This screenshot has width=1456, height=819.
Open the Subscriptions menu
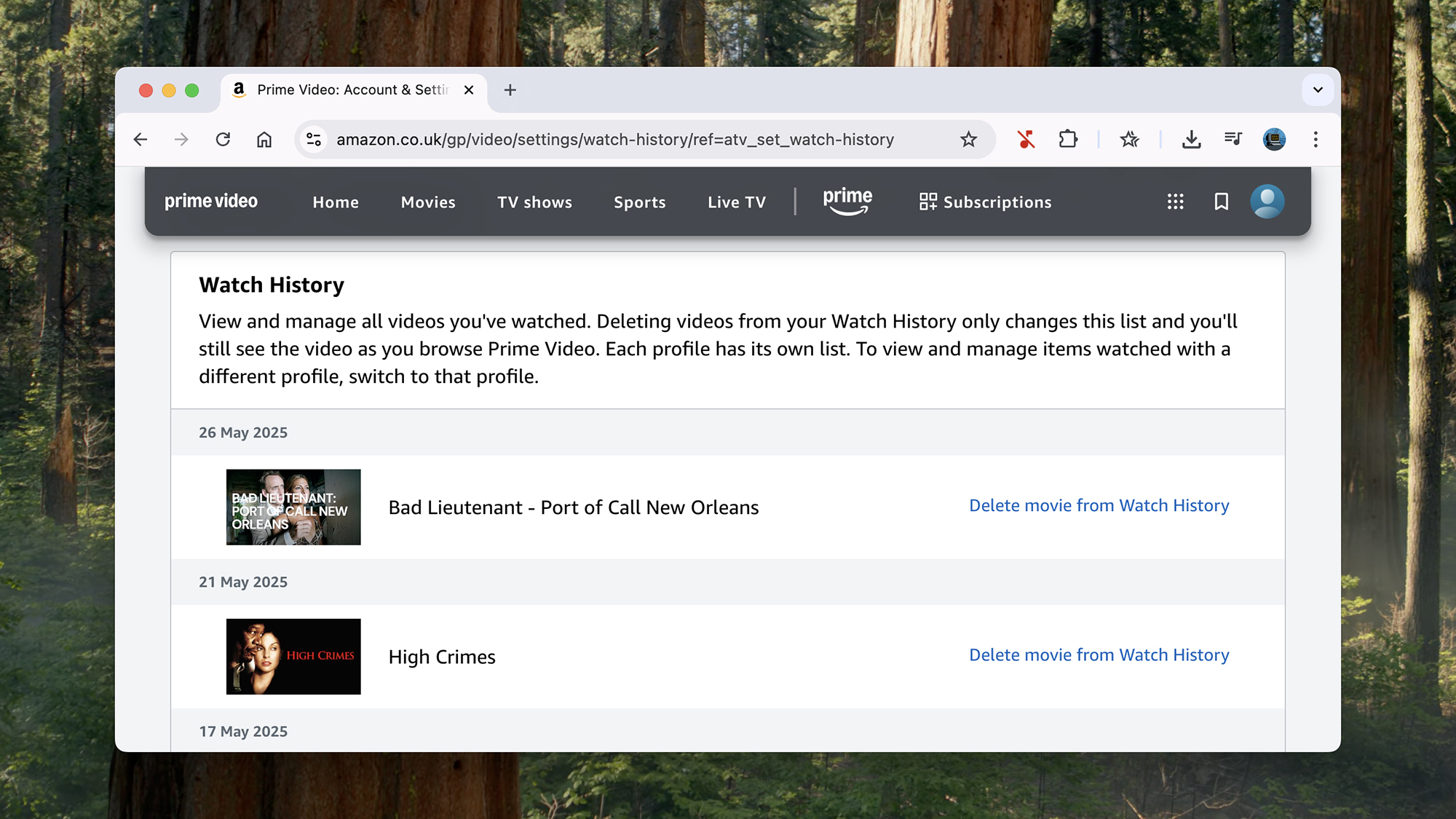tap(985, 202)
